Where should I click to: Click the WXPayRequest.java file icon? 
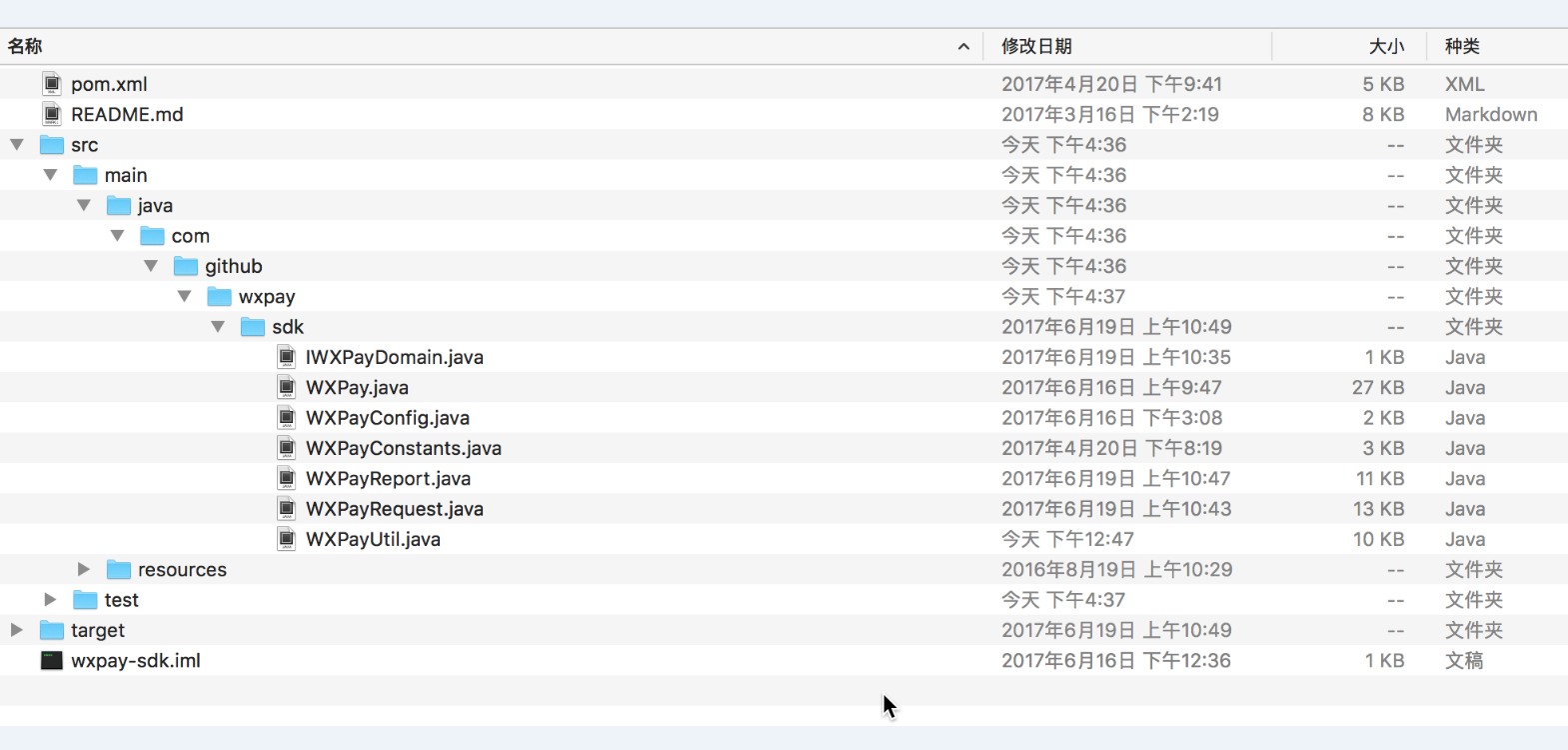tap(287, 509)
